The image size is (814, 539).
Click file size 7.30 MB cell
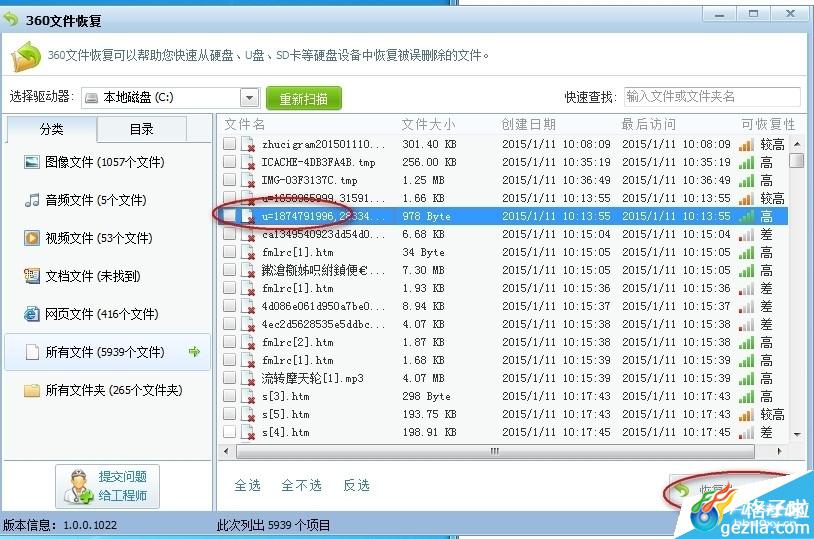pyautogui.click(x=423, y=270)
